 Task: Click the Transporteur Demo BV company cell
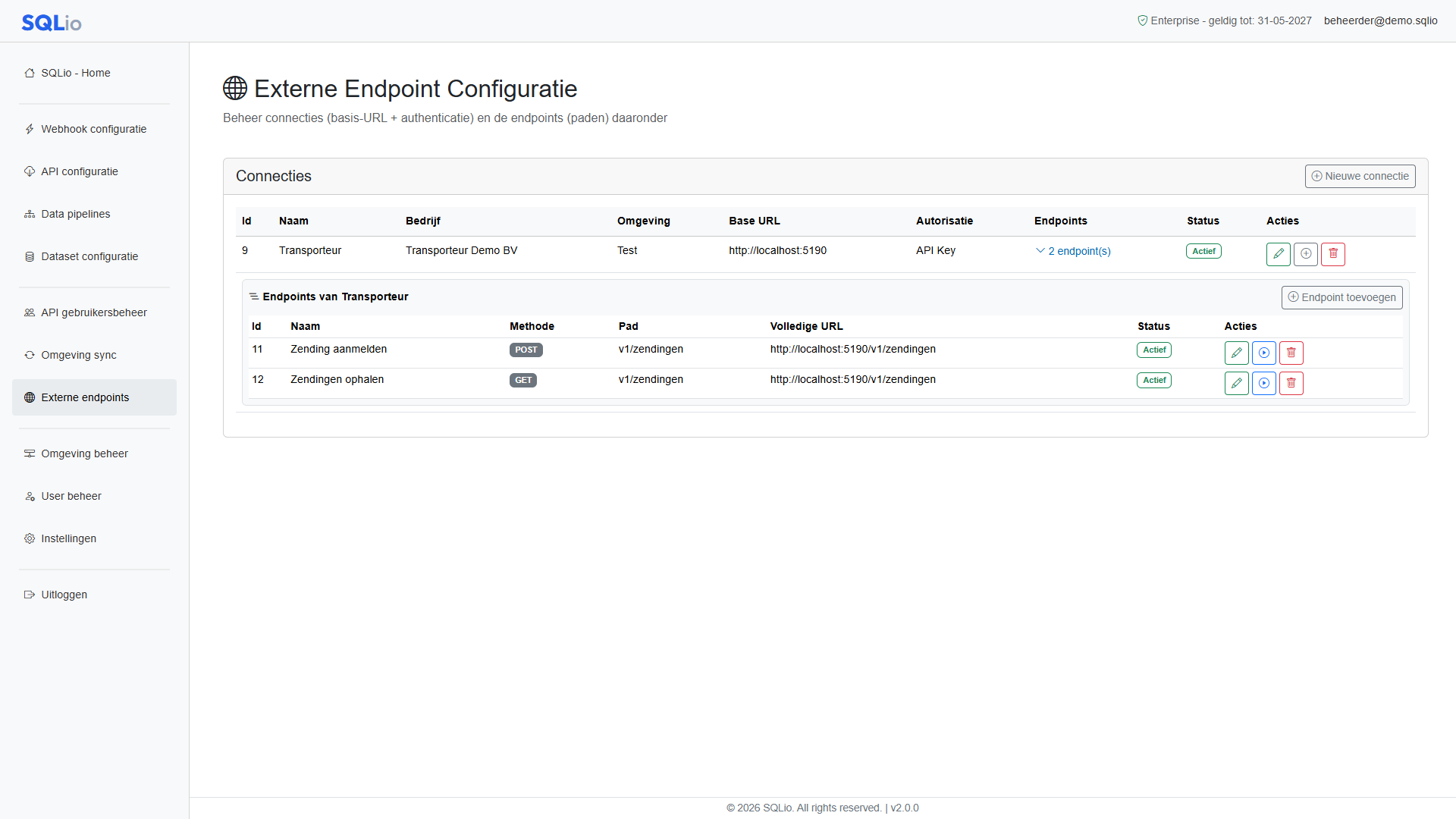click(x=461, y=250)
